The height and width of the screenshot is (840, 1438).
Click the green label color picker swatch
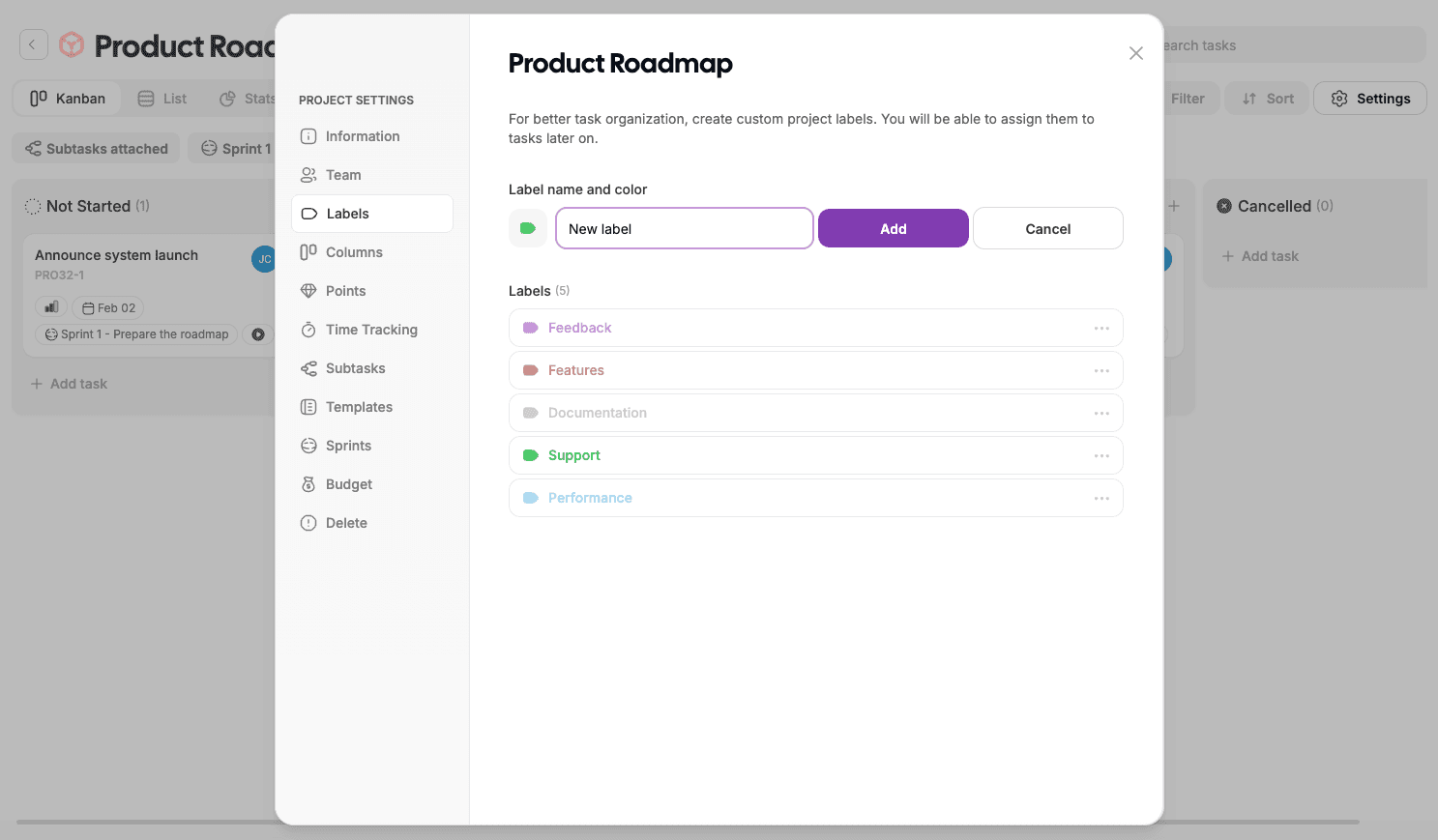pos(528,229)
